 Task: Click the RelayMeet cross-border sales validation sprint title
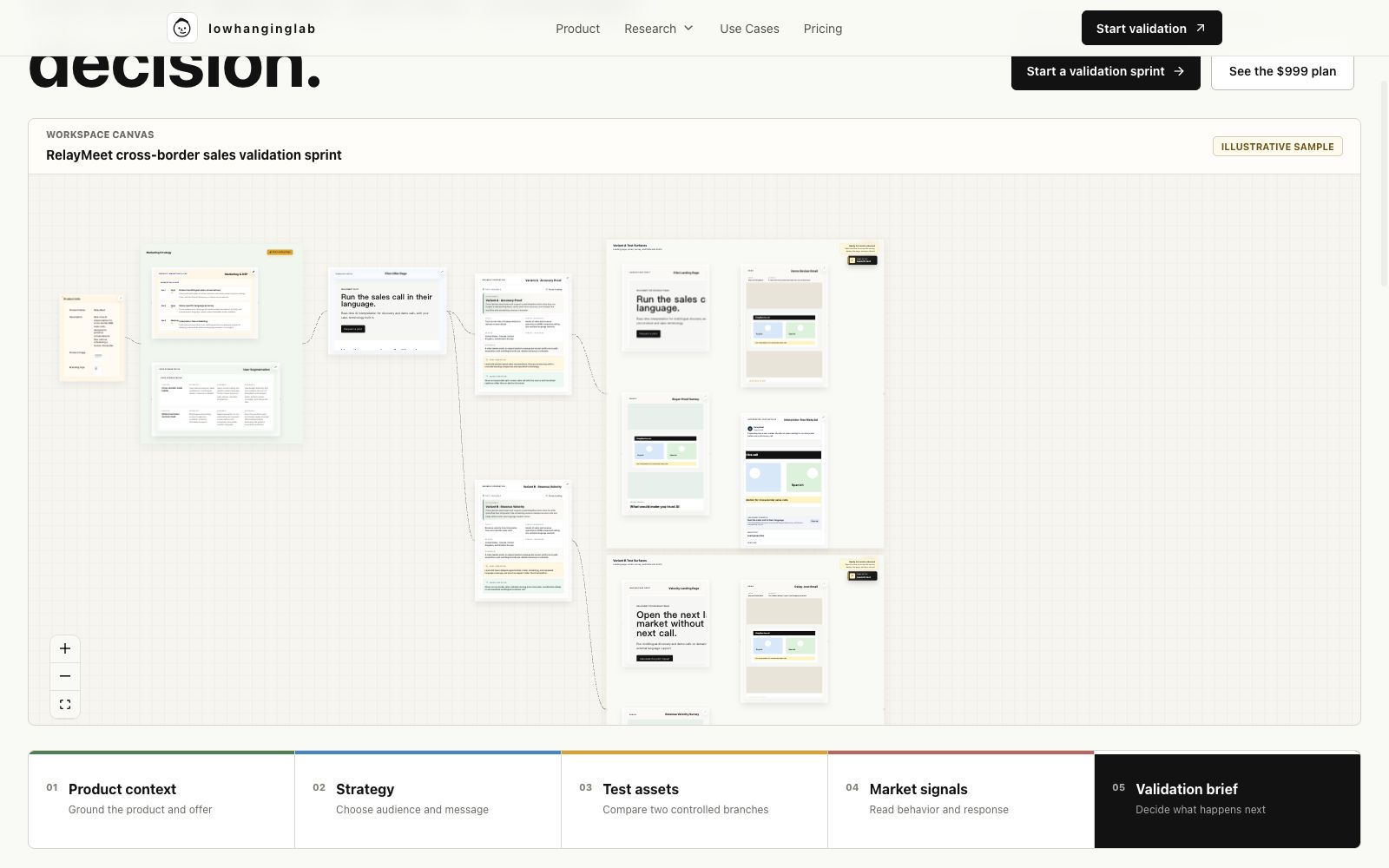[x=194, y=155]
